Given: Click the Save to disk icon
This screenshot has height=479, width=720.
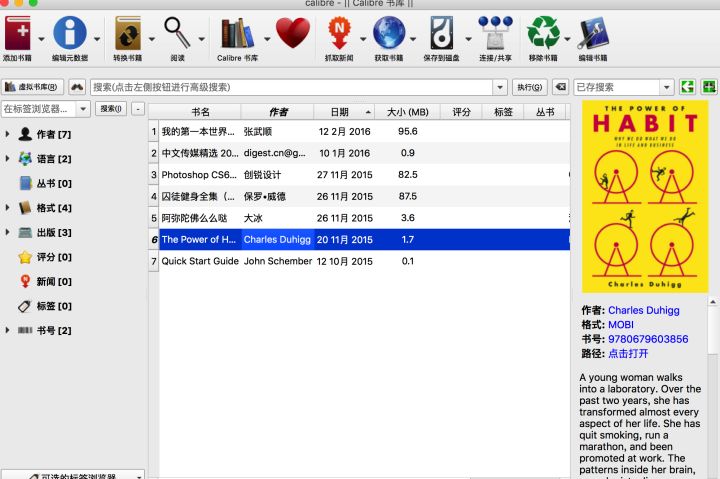Looking at the screenshot, I should click(441, 33).
